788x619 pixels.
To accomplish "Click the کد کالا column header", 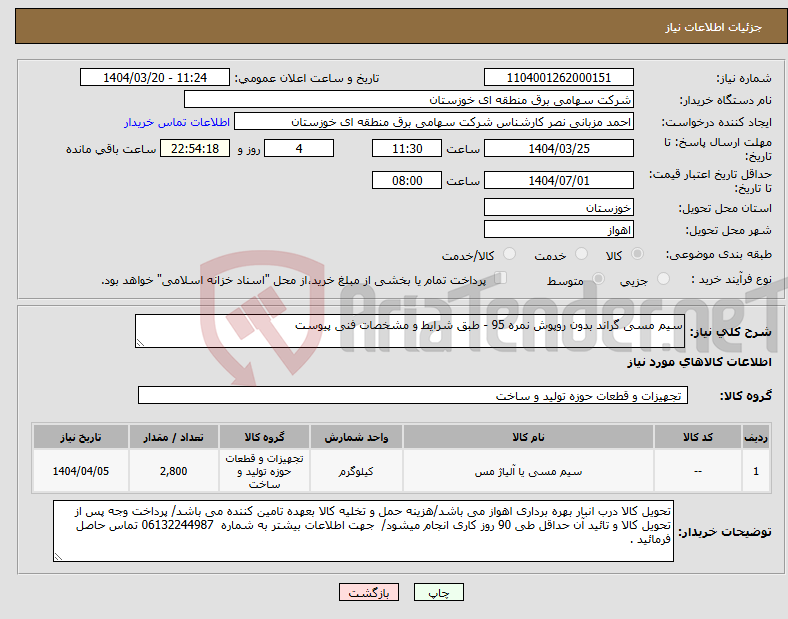I will [698, 437].
